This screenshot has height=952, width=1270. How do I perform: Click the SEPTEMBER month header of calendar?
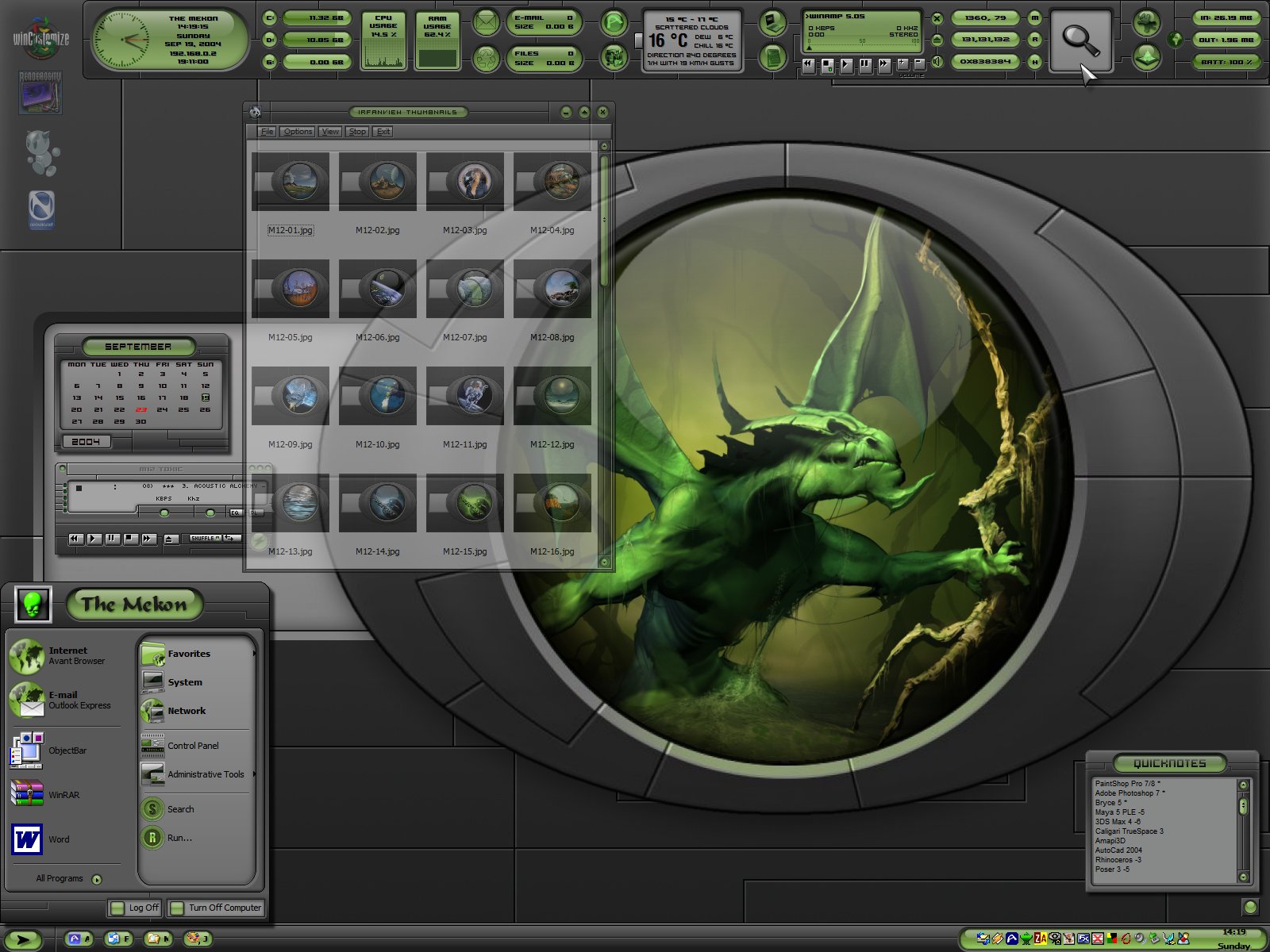coord(138,347)
